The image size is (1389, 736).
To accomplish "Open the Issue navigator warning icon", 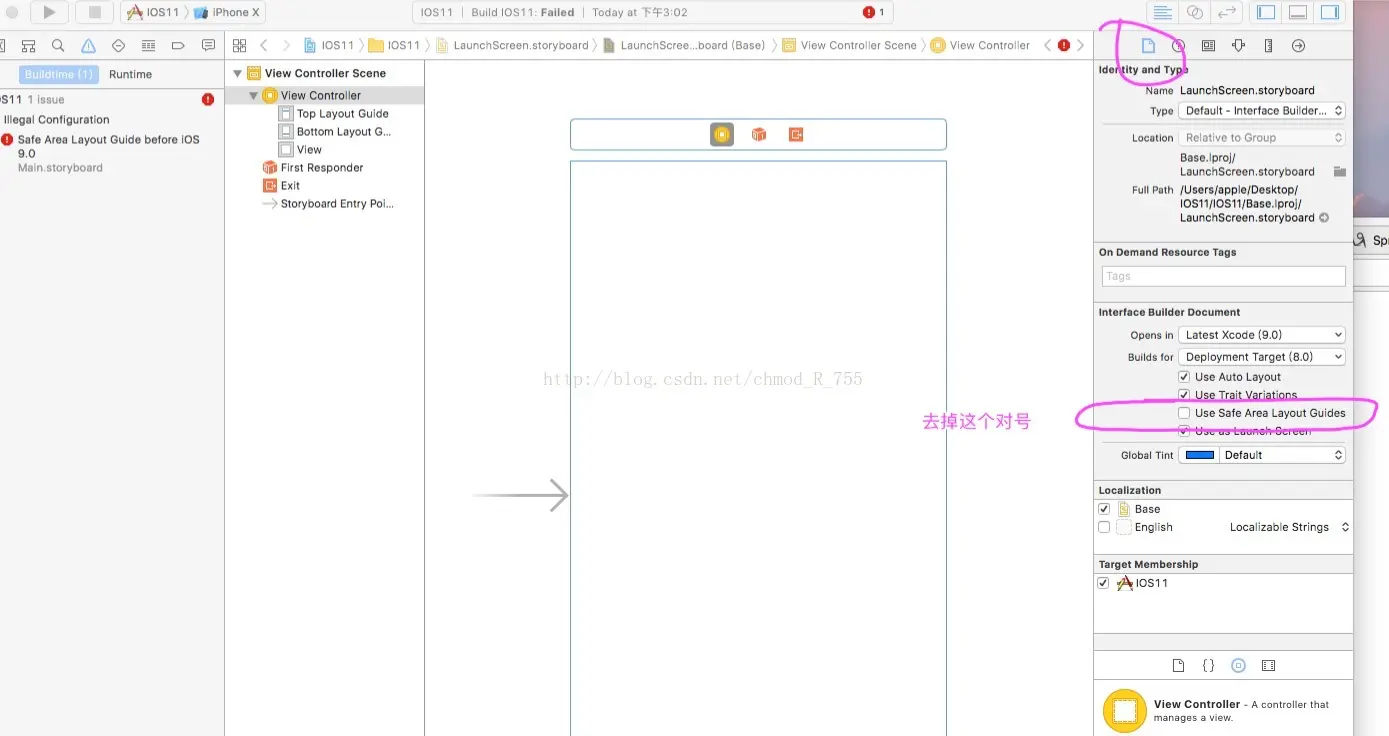I will coord(88,46).
